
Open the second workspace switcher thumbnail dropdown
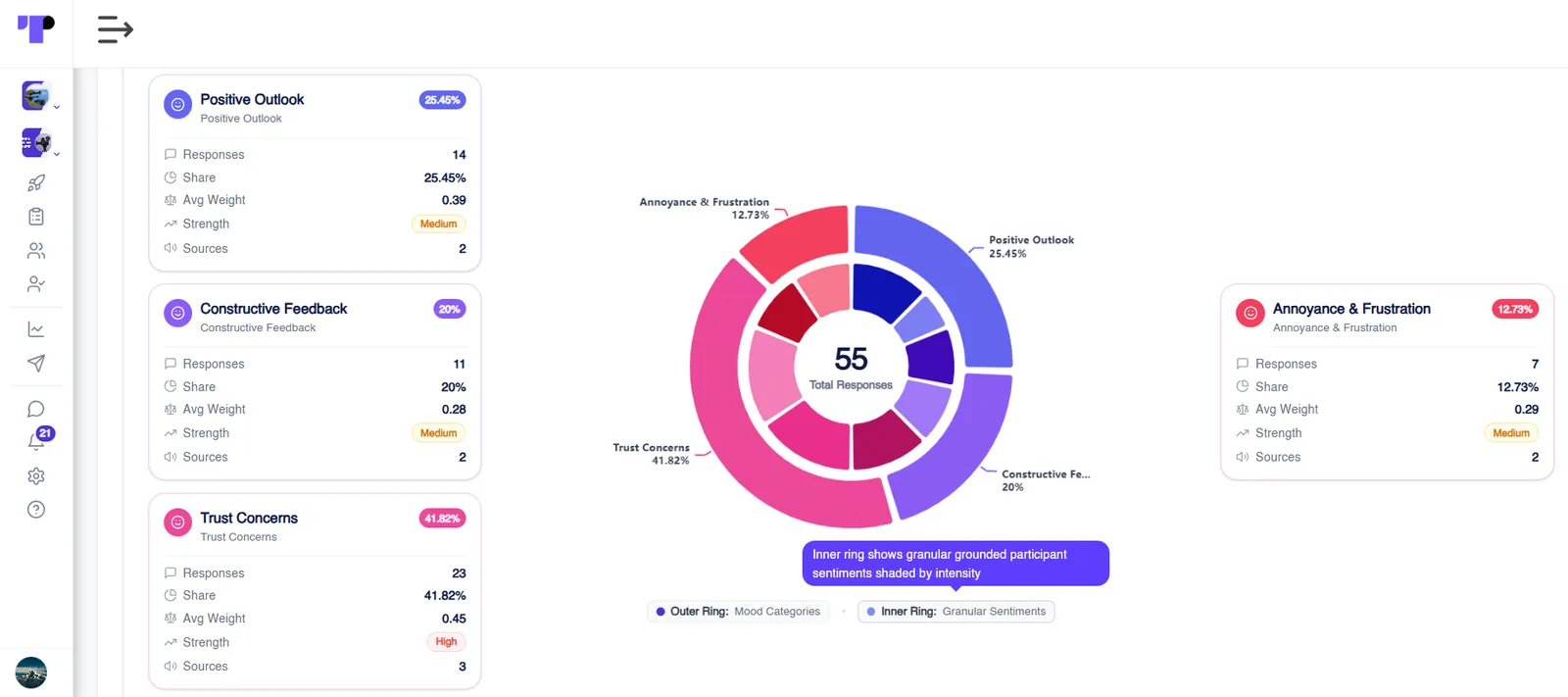[39, 143]
